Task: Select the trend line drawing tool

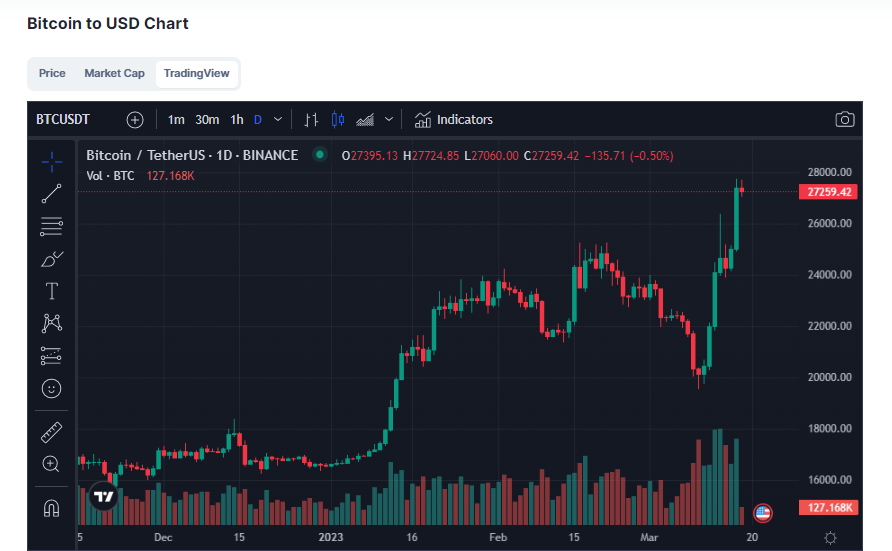Action: pos(52,194)
